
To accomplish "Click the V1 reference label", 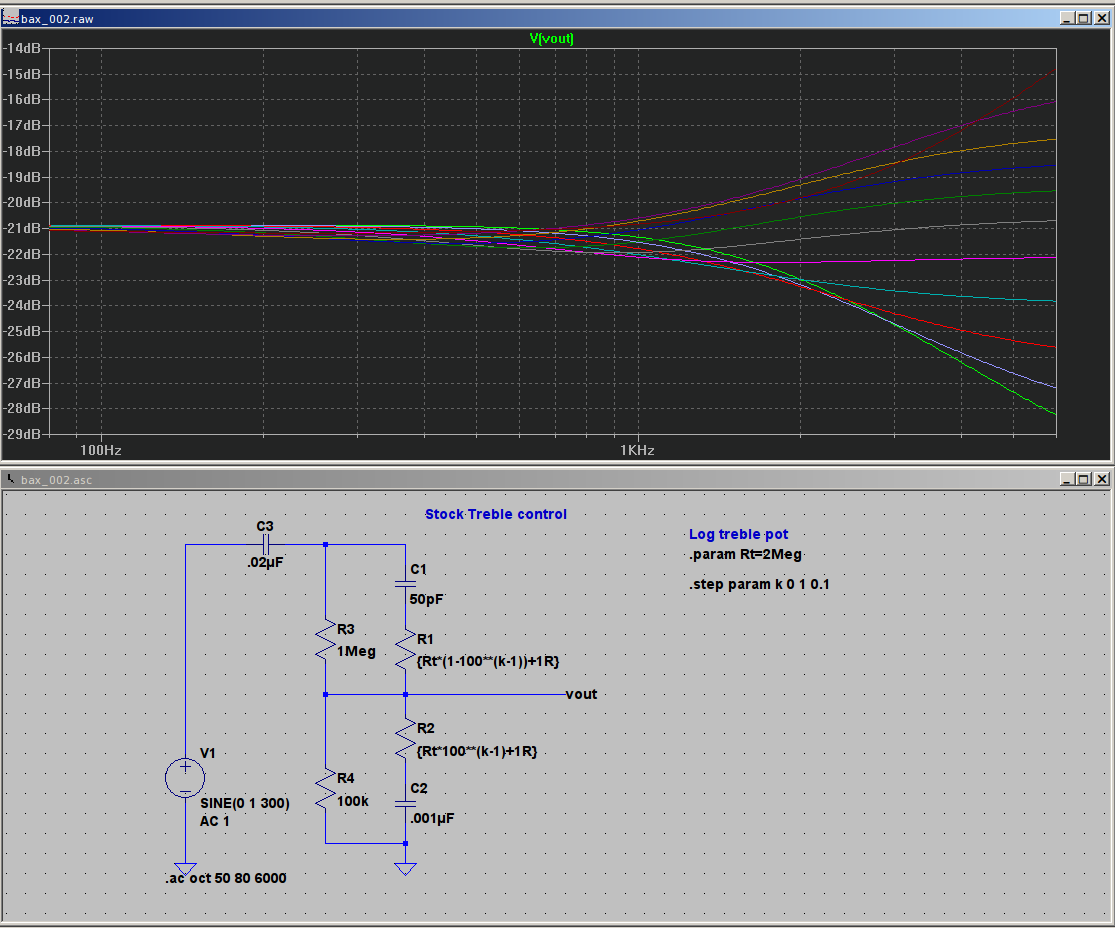I will [x=208, y=753].
